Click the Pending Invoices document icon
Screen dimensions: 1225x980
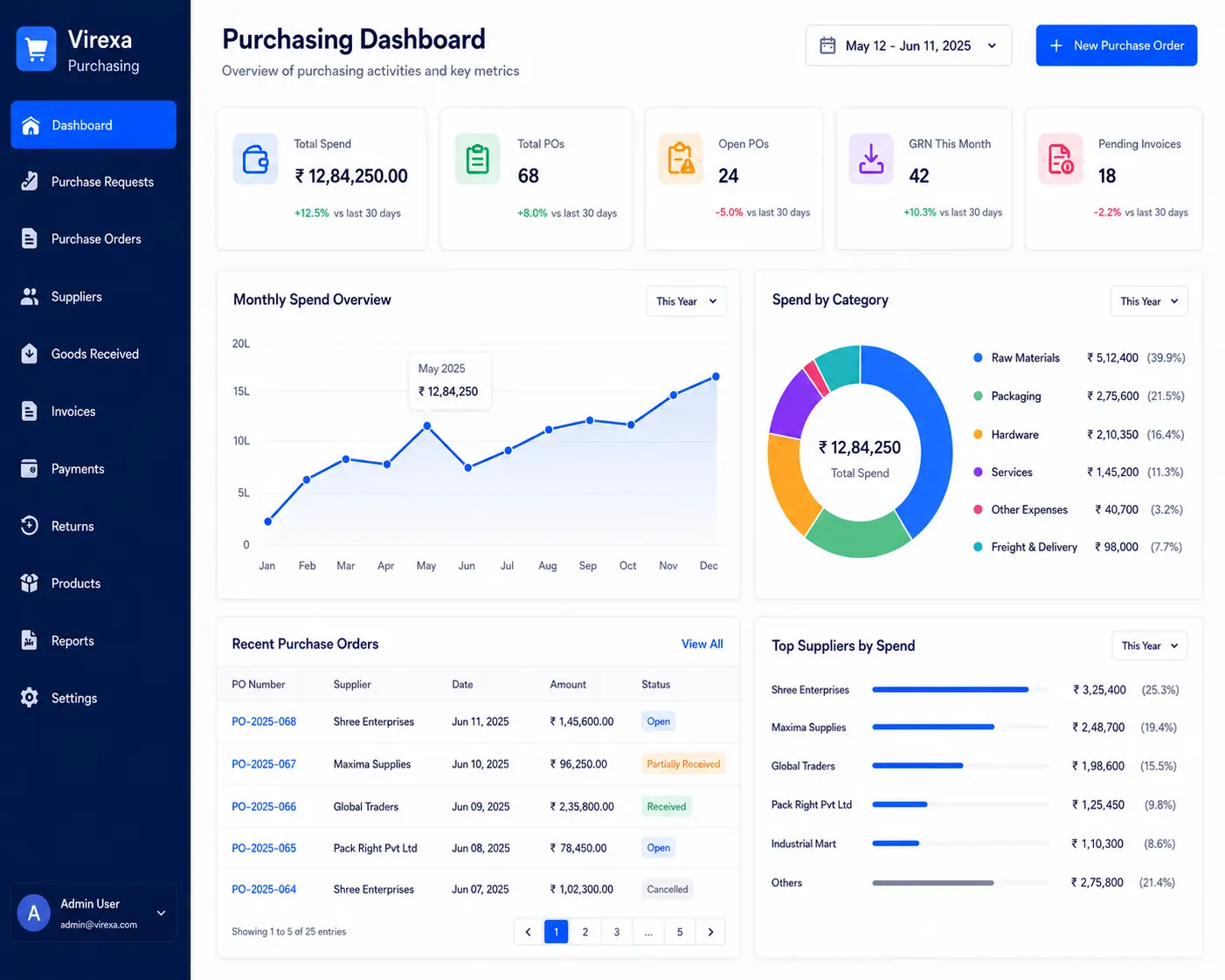(1061, 159)
